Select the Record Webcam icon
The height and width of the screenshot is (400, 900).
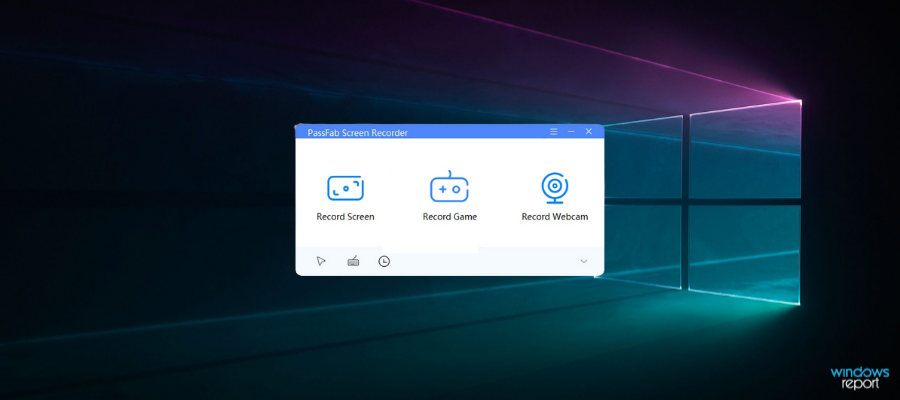(x=554, y=188)
